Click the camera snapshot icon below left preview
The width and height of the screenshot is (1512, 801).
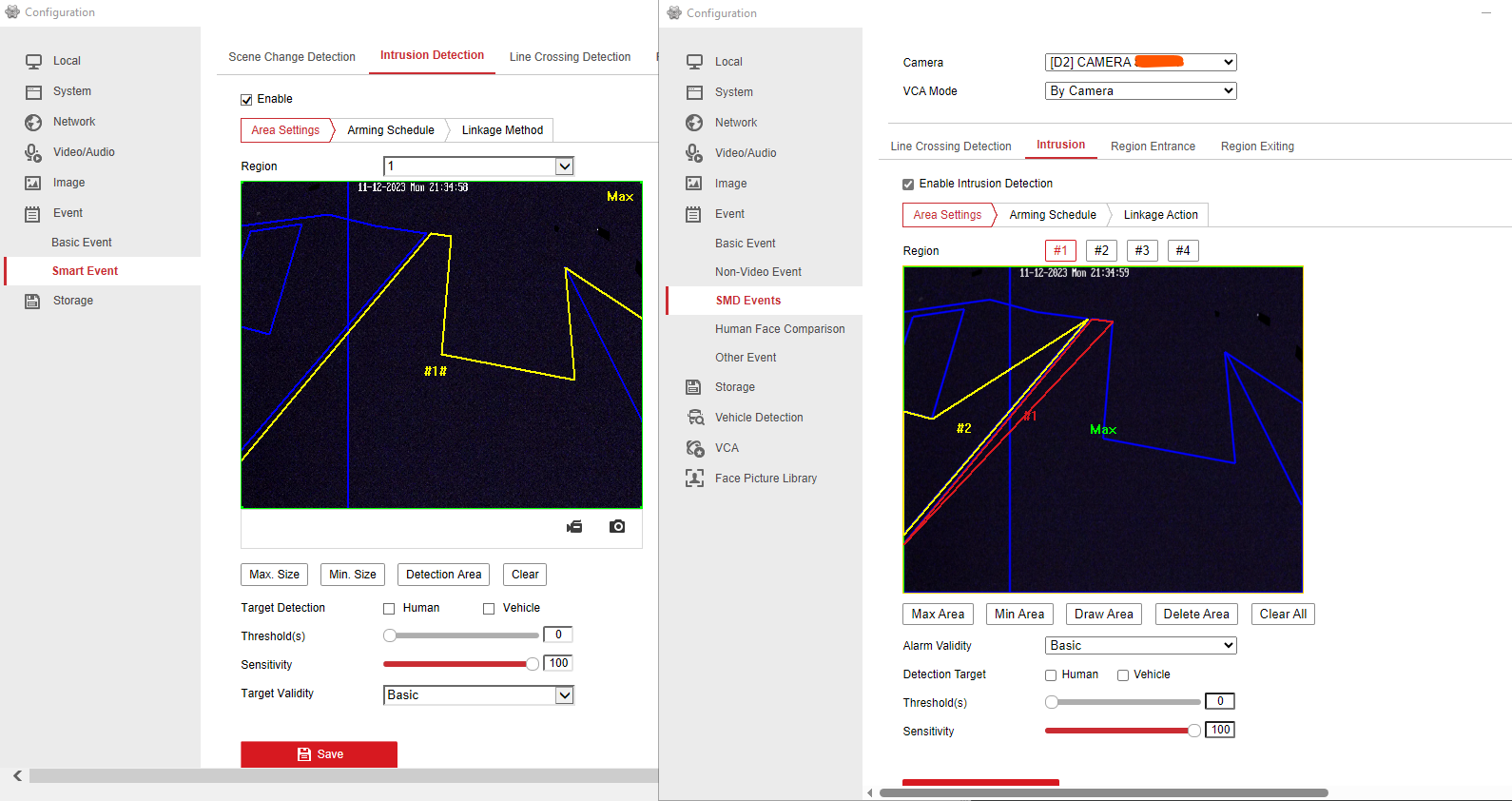tap(617, 527)
